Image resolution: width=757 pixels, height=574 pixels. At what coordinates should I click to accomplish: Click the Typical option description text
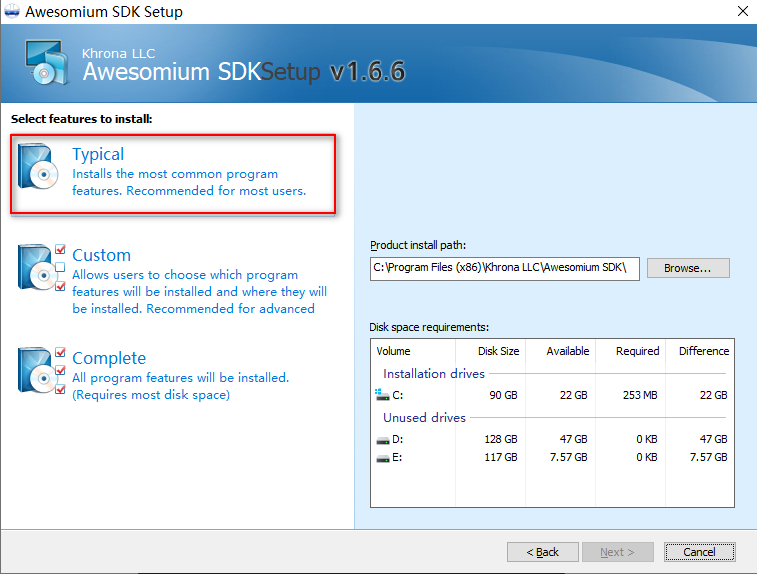click(x=189, y=182)
